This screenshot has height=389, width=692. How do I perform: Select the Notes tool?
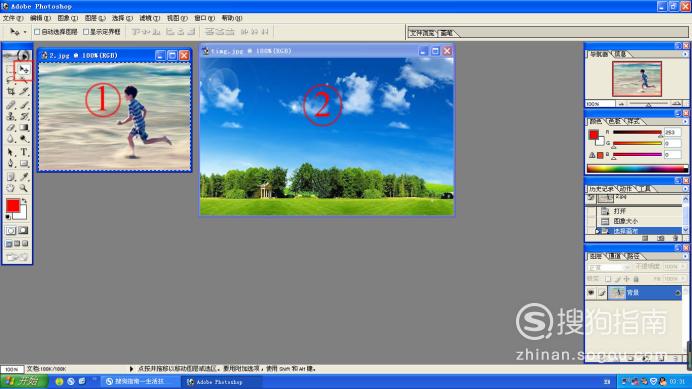coord(11,177)
